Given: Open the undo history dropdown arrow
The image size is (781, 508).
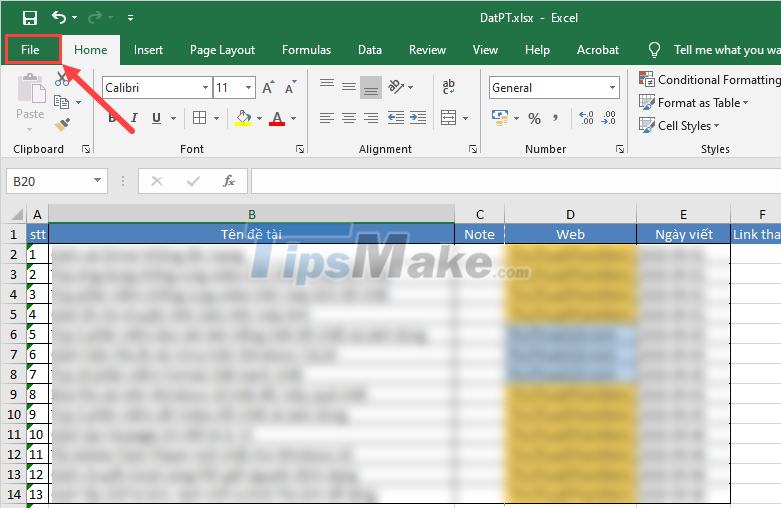Looking at the screenshot, I should (x=75, y=18).
